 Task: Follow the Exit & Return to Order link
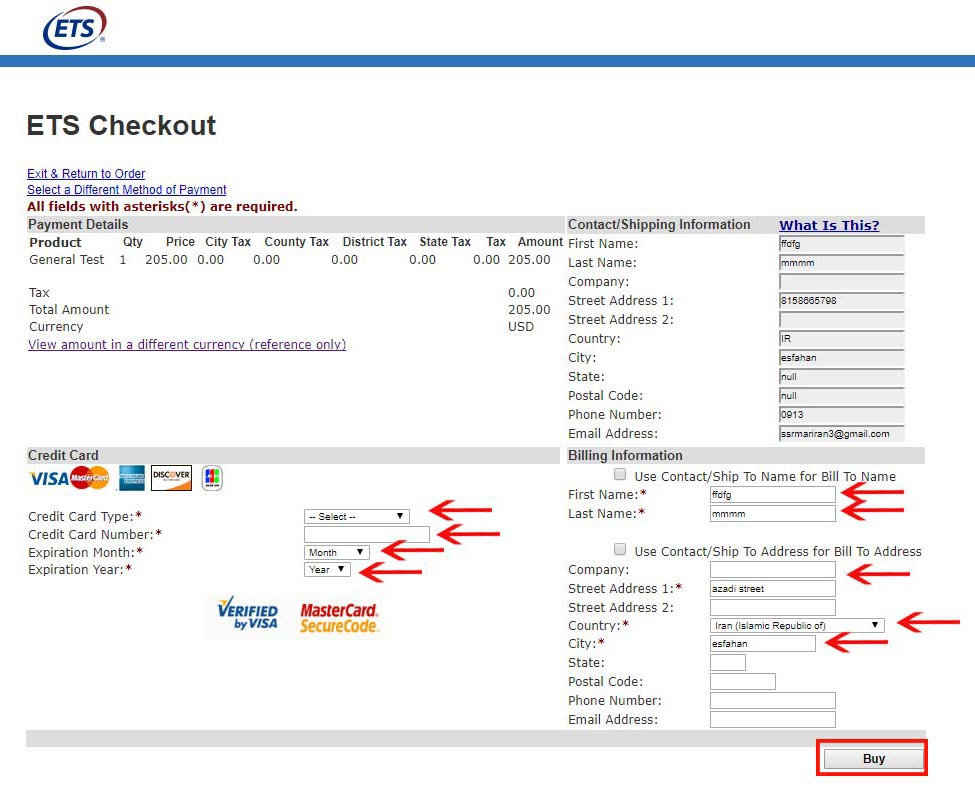(86, 174)
